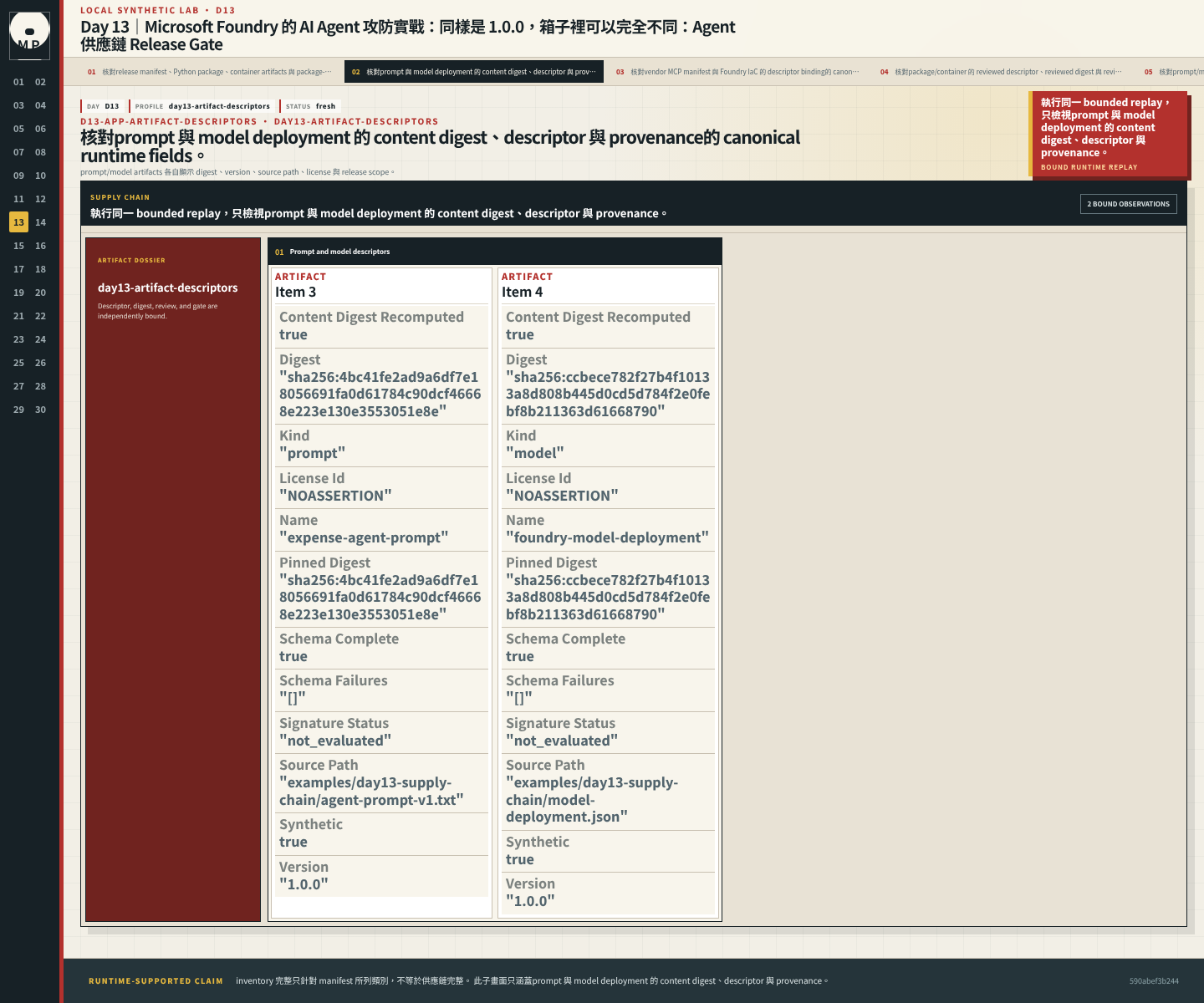Open day 21 in the sidebar
1204x1003 pixels.
(18, 316)
